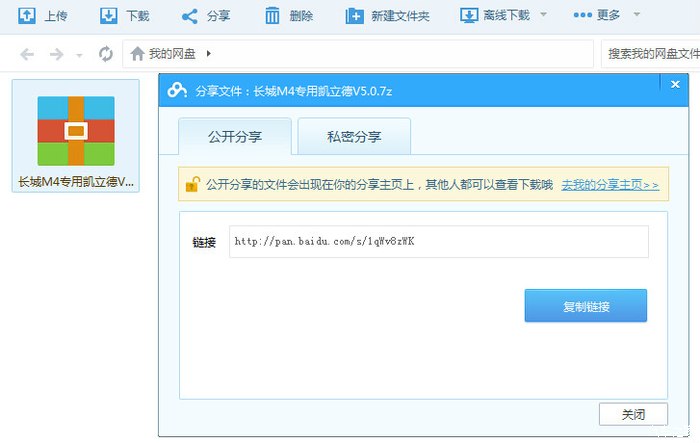Expand the offline download dropdown arrow

[x=543, y=16]
